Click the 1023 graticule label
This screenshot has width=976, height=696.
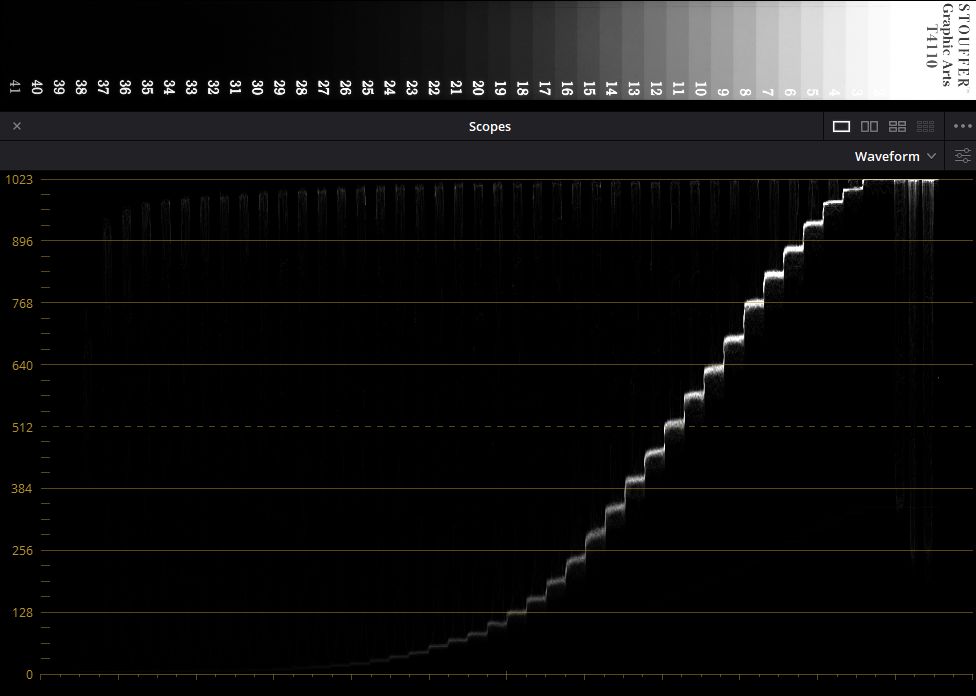[x=19, y=179]
